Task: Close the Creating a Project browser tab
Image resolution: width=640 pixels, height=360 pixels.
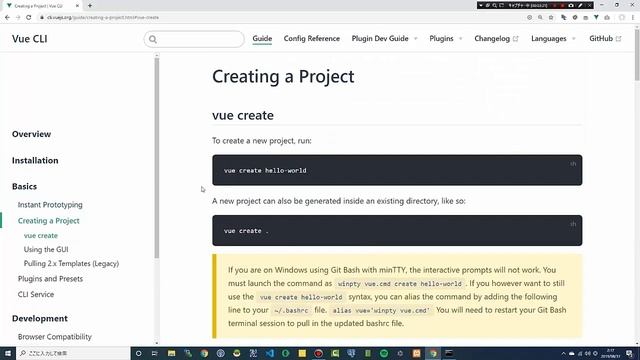Action: tap(77, 6)
